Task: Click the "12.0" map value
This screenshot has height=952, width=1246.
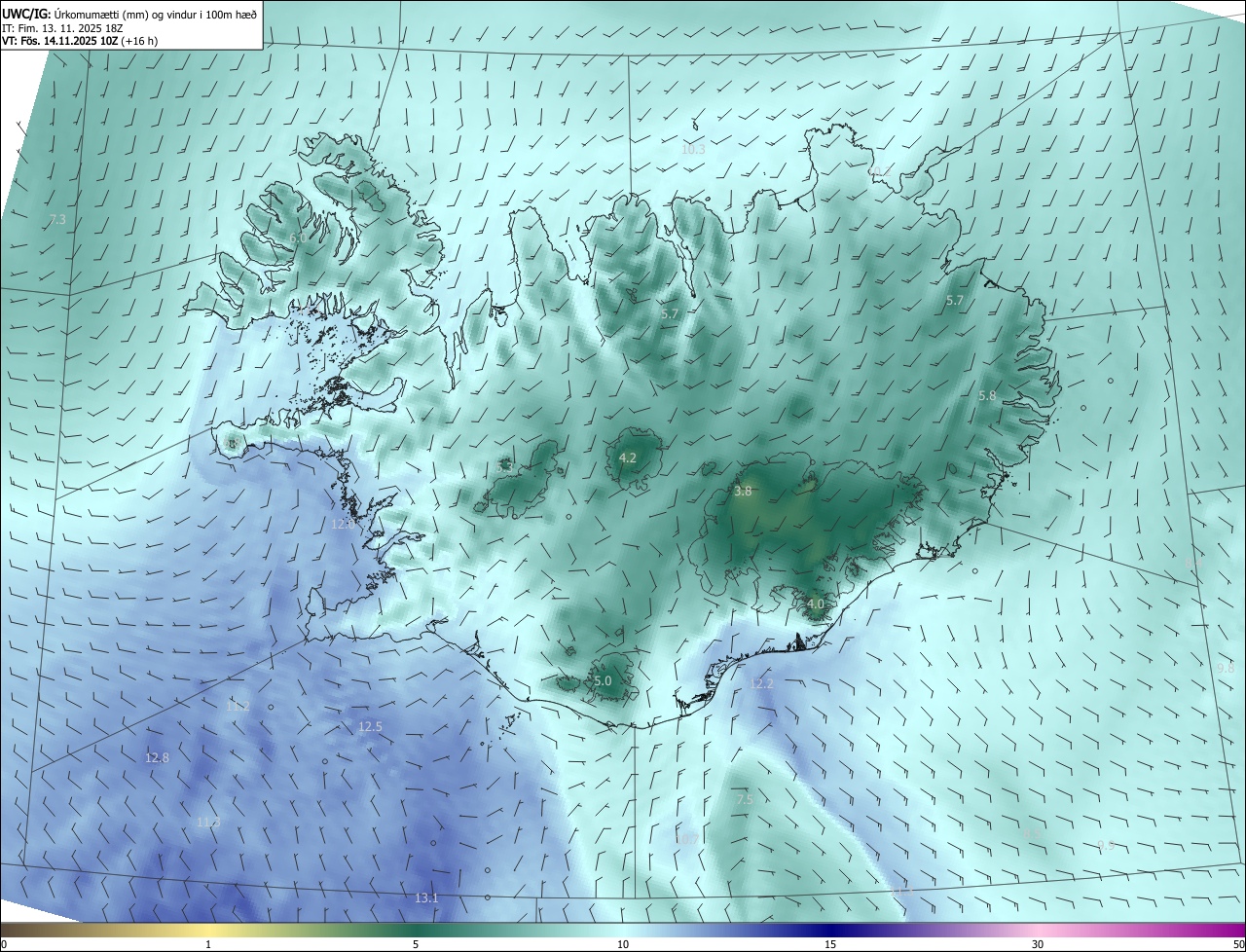Action: click(345, 524)
